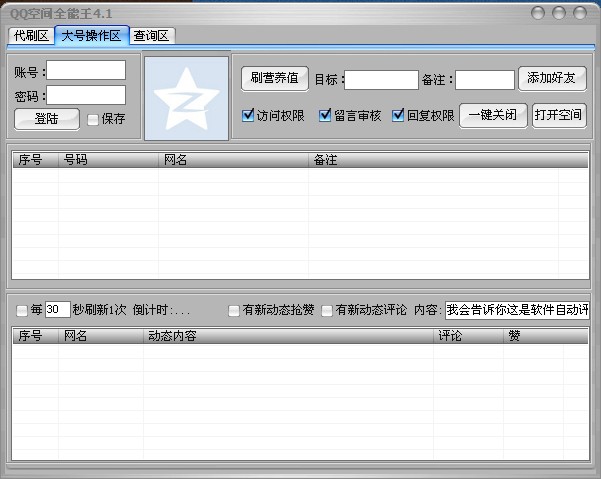This screenshot has height=479, width=601.
Task: Click the QQ空间 star avatar image
Action: (x=186, y=98)
